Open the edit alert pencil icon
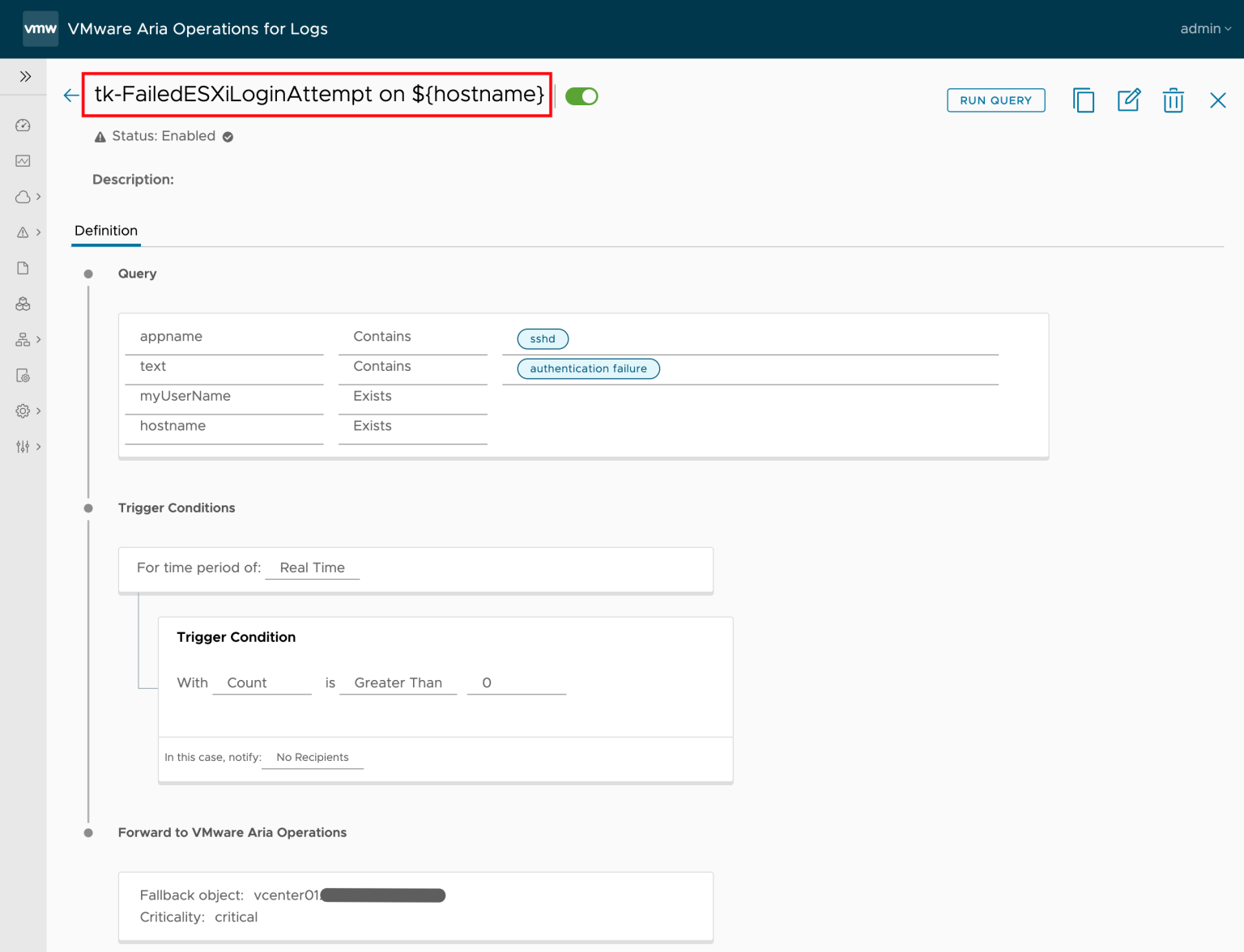Image resolution: width=1244 pixels, height=952 pixels. click(1128, 100)
